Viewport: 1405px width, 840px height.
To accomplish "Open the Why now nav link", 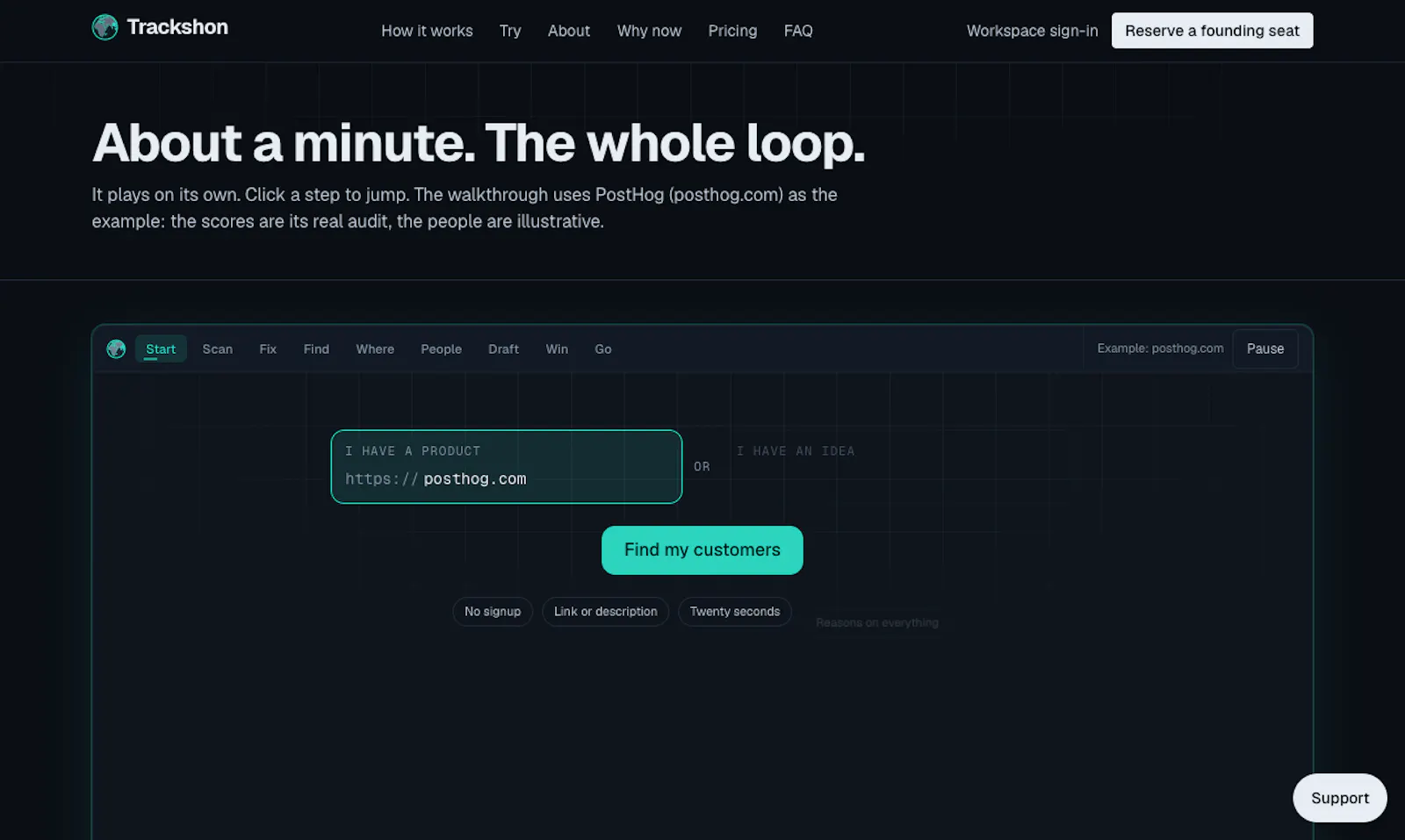I will click(649, 31).
